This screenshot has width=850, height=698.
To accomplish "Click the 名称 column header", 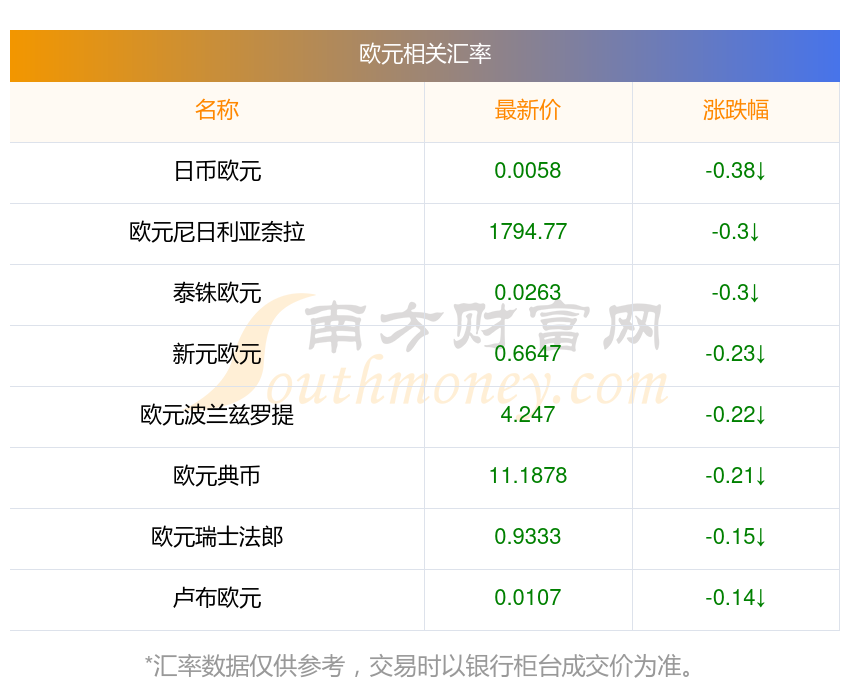I will click(x=217, y=110).
